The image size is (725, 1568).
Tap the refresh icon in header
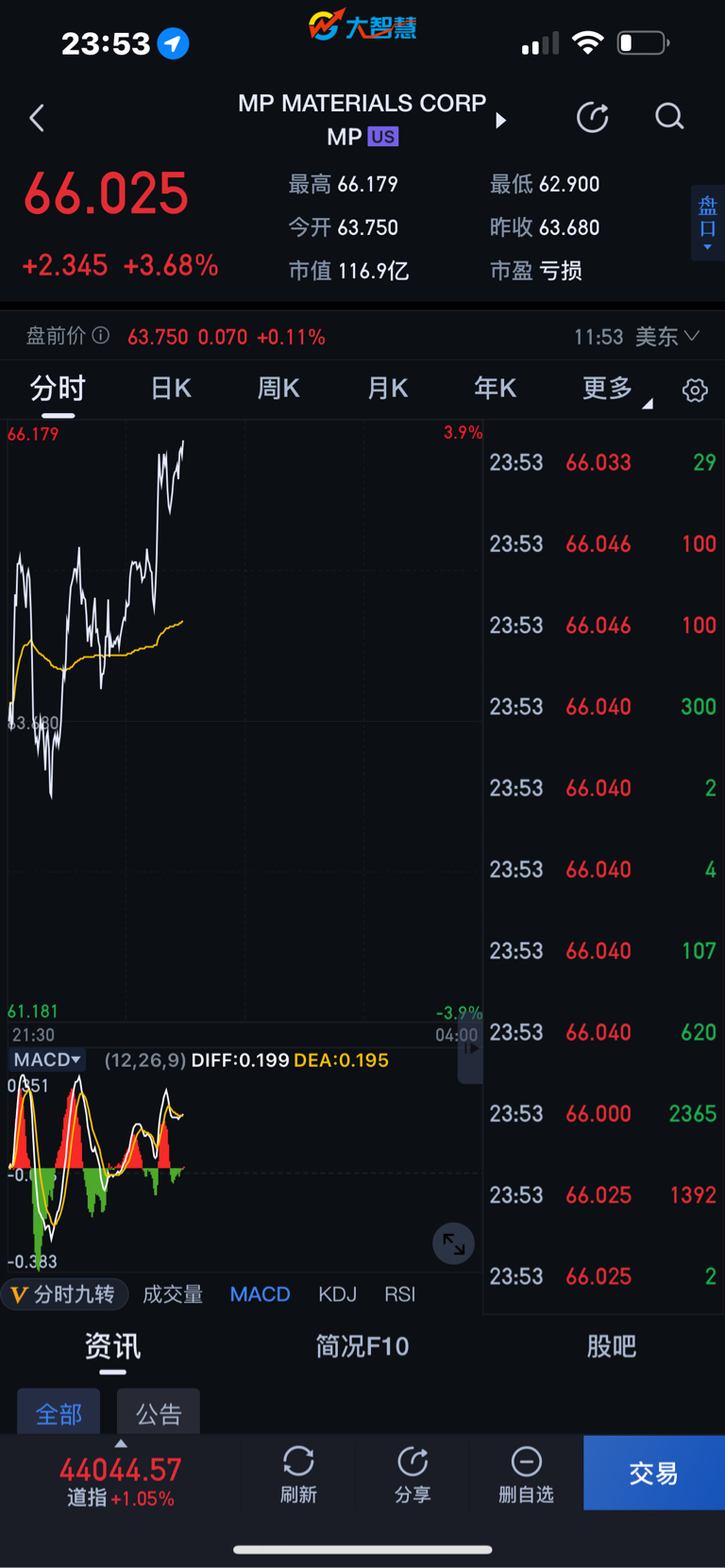pyautogui.click(x=592, y=117)
